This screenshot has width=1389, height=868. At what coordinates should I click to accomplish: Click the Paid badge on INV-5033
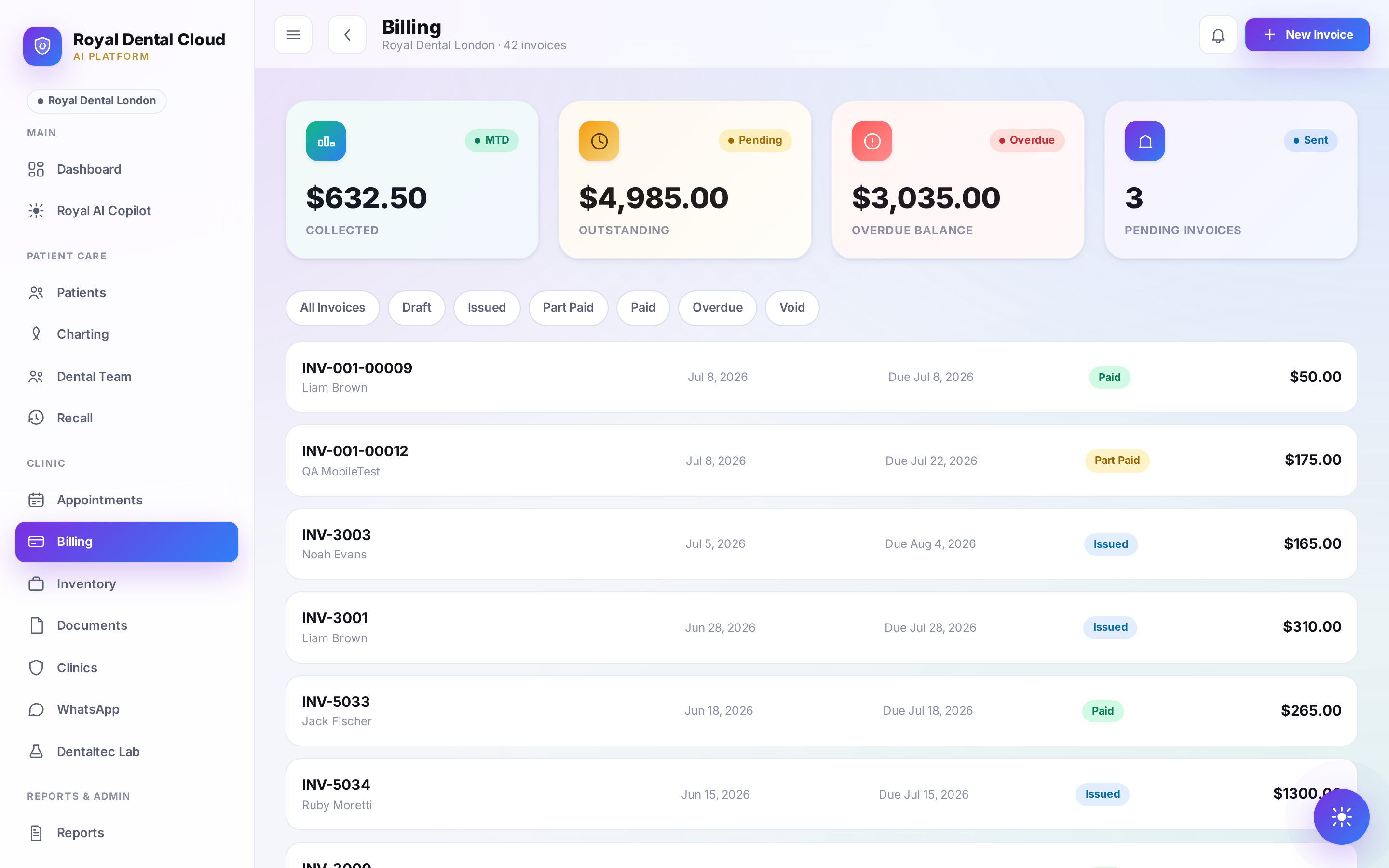coord(1103,711)
